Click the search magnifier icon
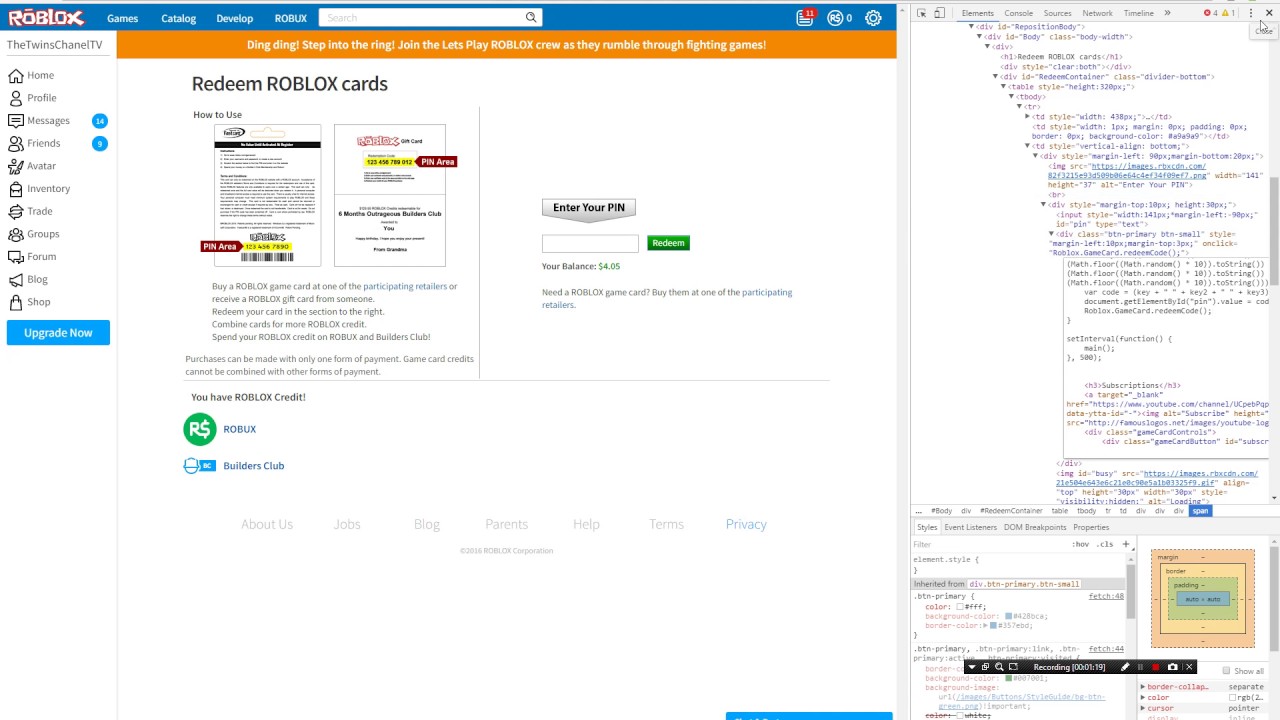This screenshot has height=720, width=1280. (531, 17)
